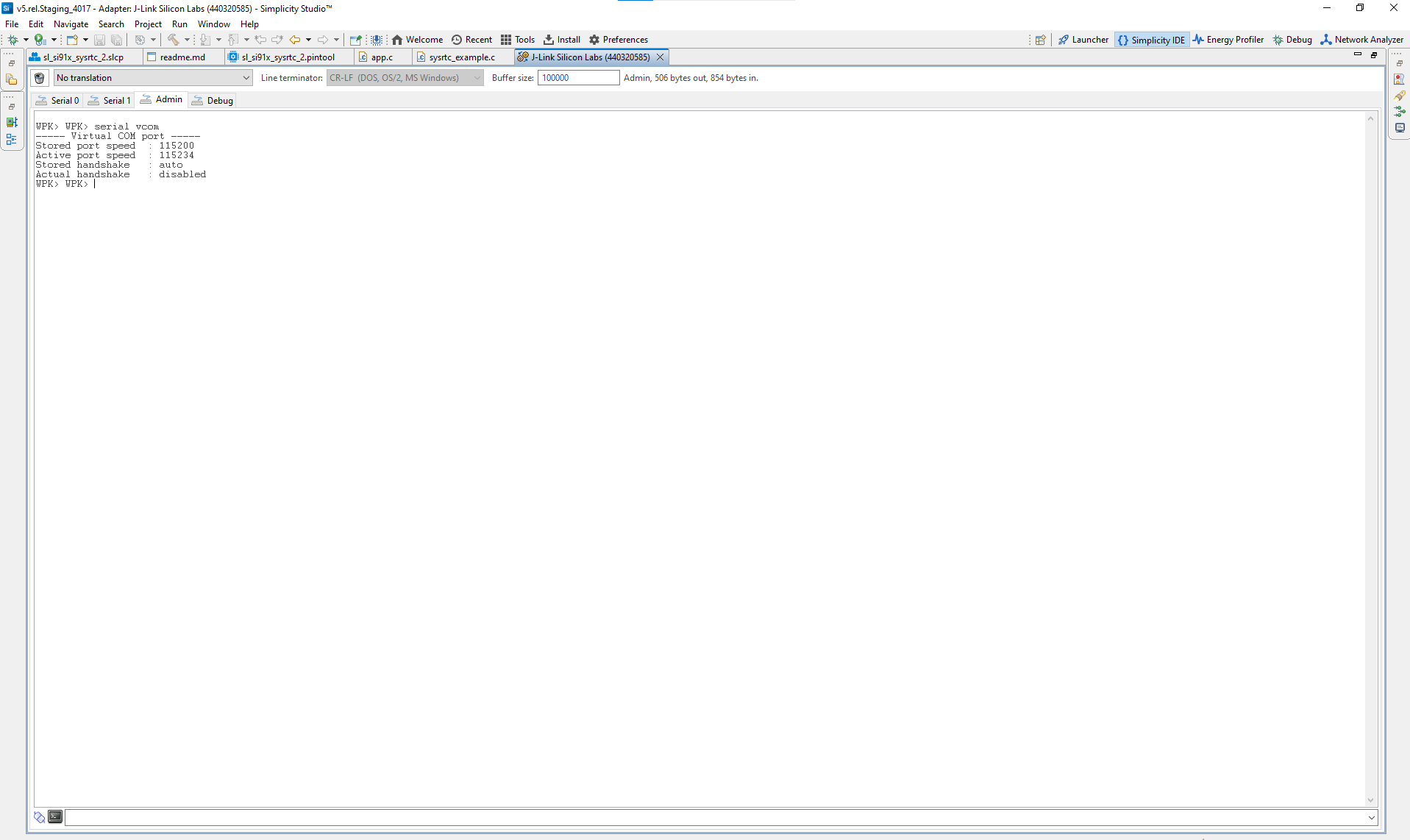Viewport: 1410px width, 840px height.
Task: Expand the No translation dropdown
Action: (x=246, y=78)
